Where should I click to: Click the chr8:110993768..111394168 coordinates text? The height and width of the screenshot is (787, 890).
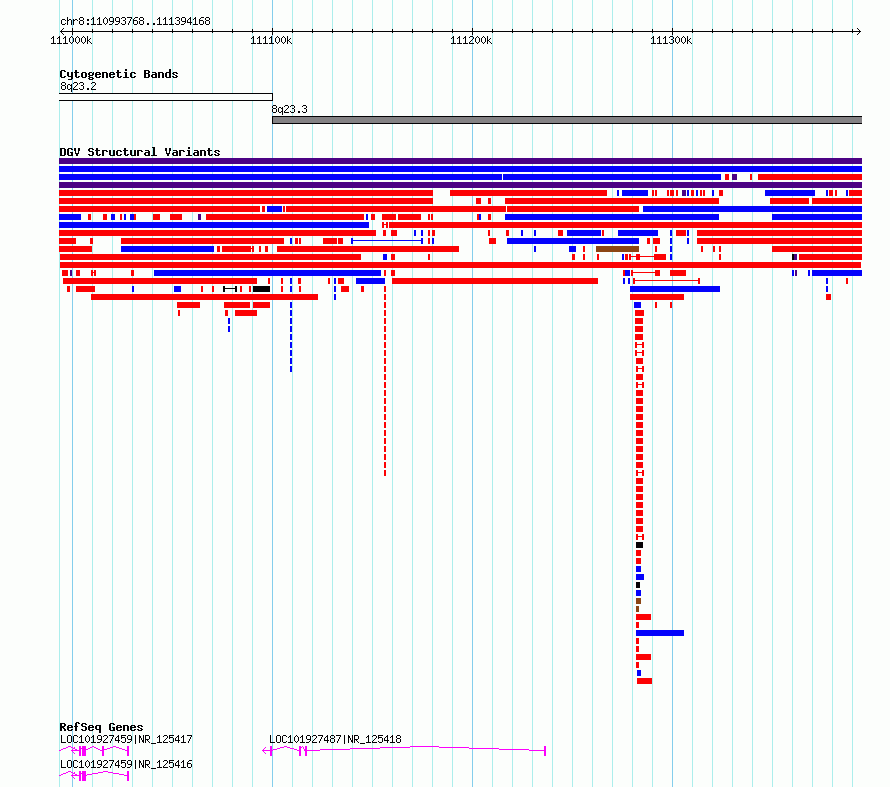click(135, 22)
